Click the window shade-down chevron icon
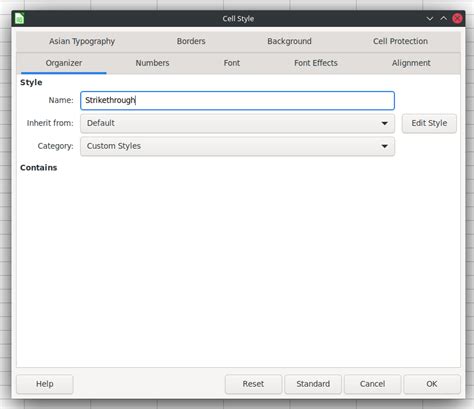This screenshot has width=474, height=409. 430,19
